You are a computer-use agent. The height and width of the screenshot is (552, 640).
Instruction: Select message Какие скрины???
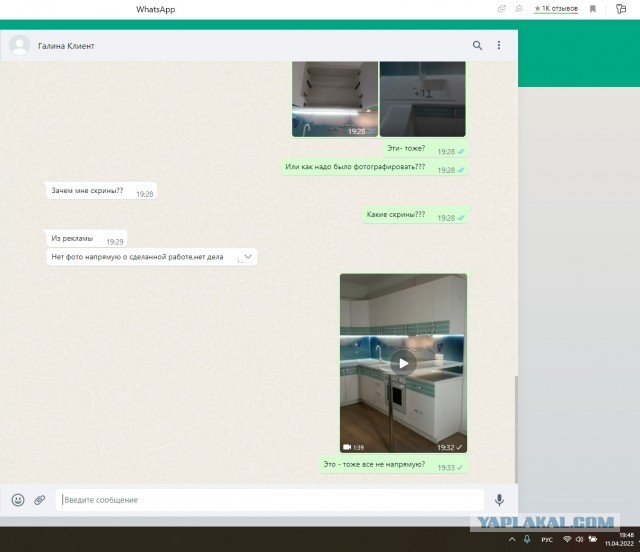414,215
